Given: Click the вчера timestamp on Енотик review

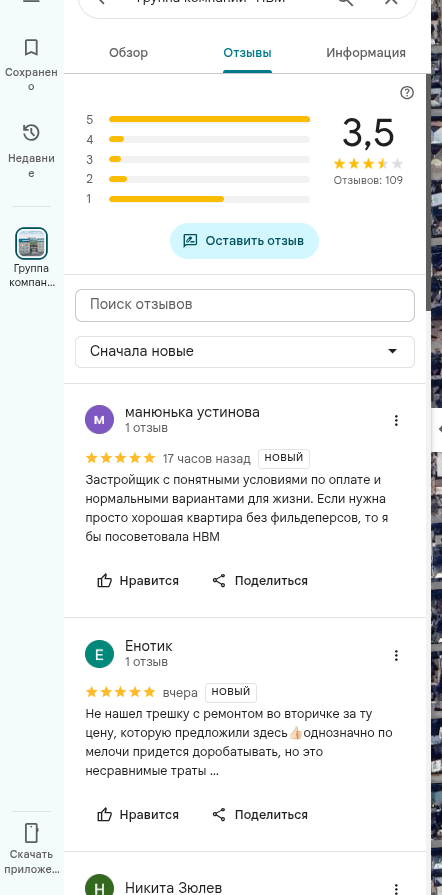Looking at the screenshot, I should click(x=180, y=693).
